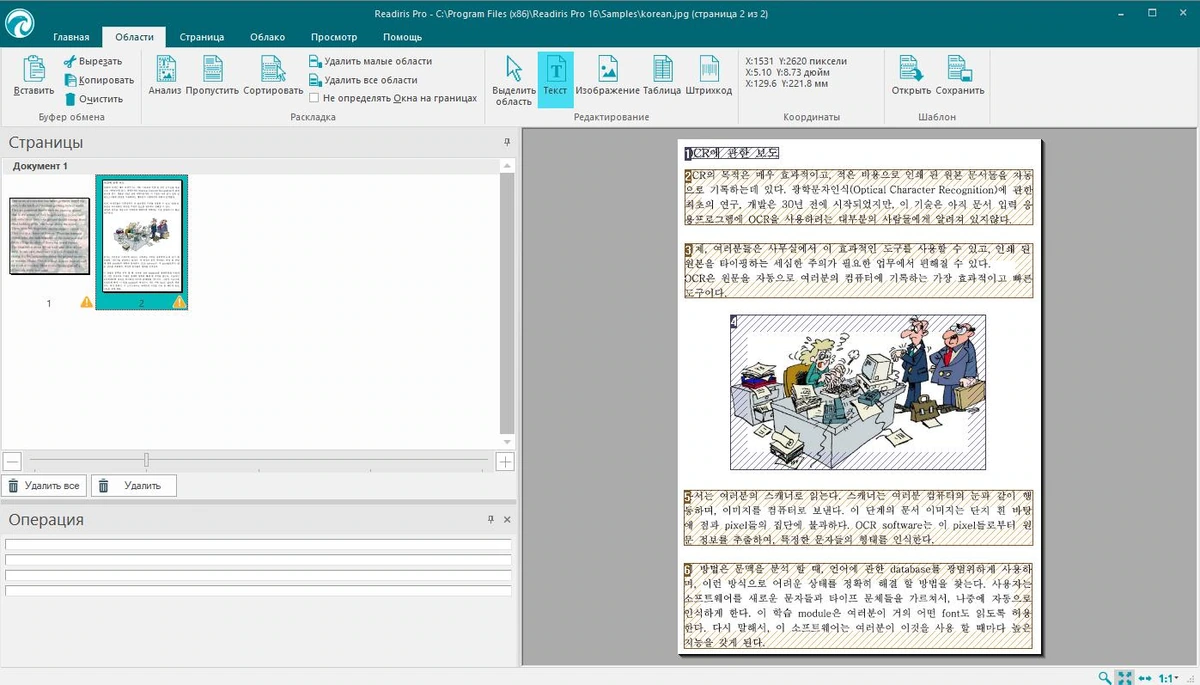Image resolution: width=1200 pixels, height=685 pixels.
Task: Click the pages list scroll-down arrow
Action: tap(508, 441)
